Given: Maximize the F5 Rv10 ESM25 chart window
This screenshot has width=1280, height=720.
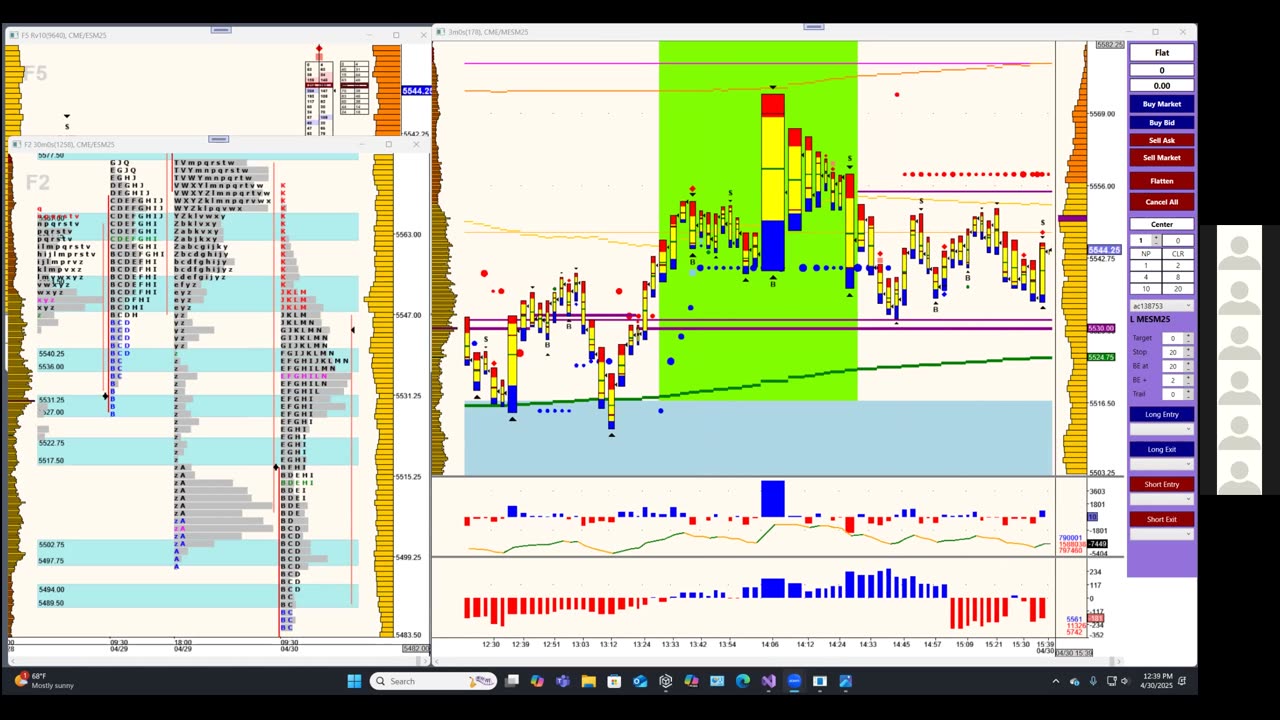Looking at the screenshot, I should (396, 35).
